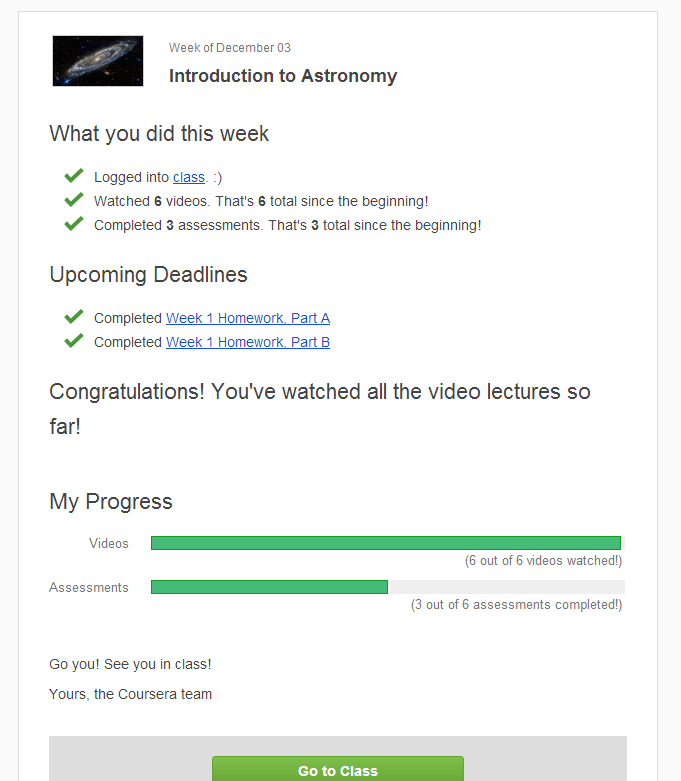The width and height of the screenshot is (681, 781).
Task: Click the 'Week of December 03' date text
Action: 230,48
